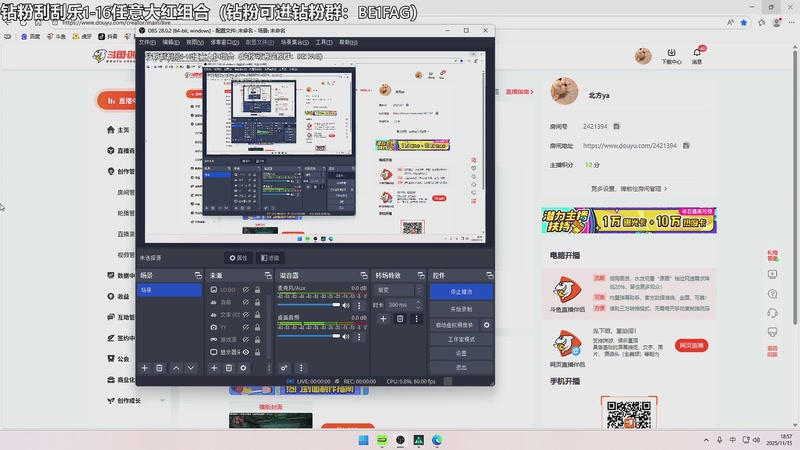Add a new scene with the plus icon in 场景 panel
Screen dimensions: 800x450
(x=144, y=368)
